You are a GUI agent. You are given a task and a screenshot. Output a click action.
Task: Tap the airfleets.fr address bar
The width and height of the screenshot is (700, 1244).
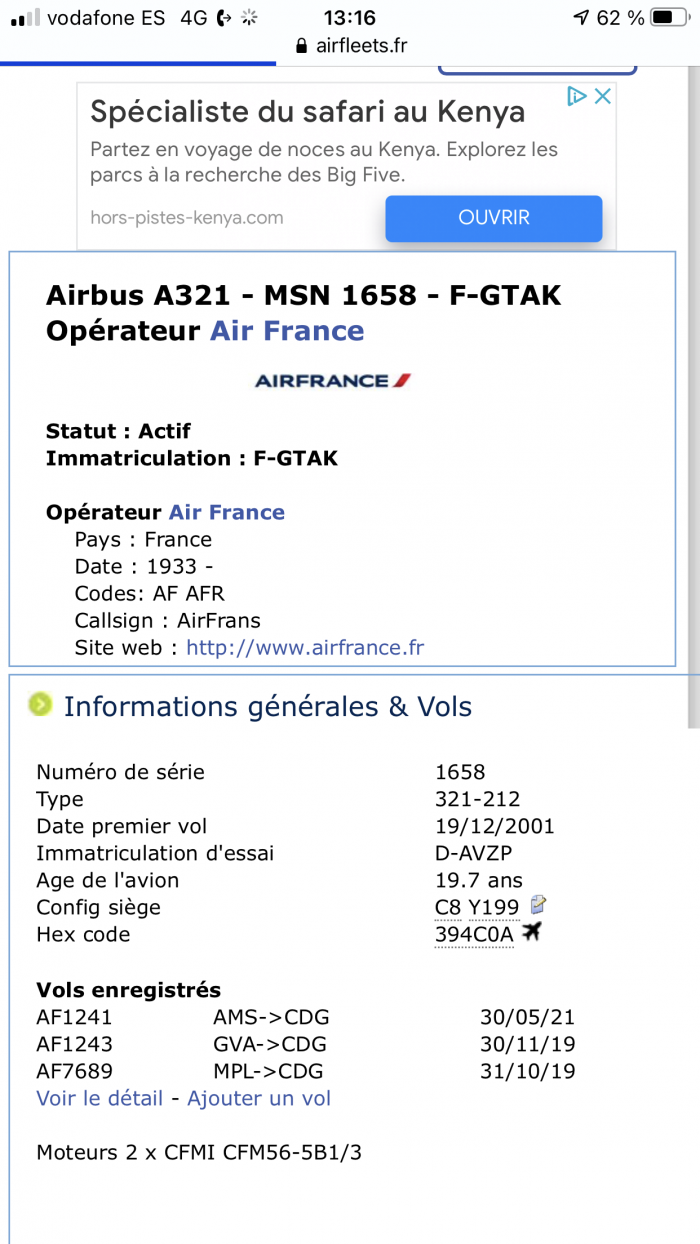pyautogui.click(x=350, y=46)
